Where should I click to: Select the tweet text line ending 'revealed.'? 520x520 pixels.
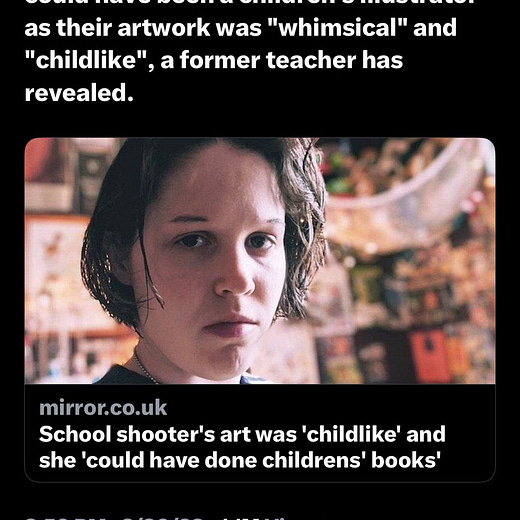[x=79, y=93]
